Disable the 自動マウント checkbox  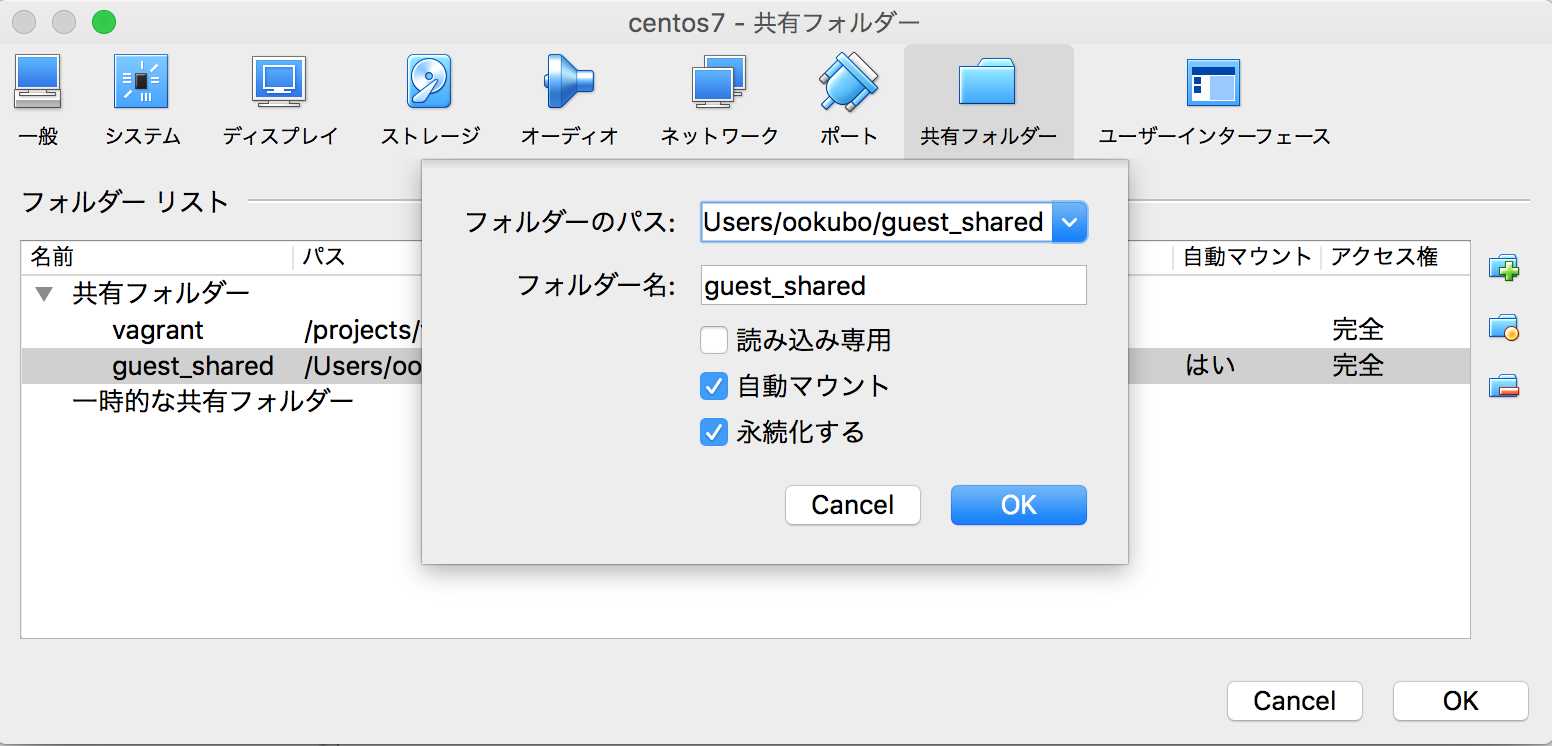[714, 386]
